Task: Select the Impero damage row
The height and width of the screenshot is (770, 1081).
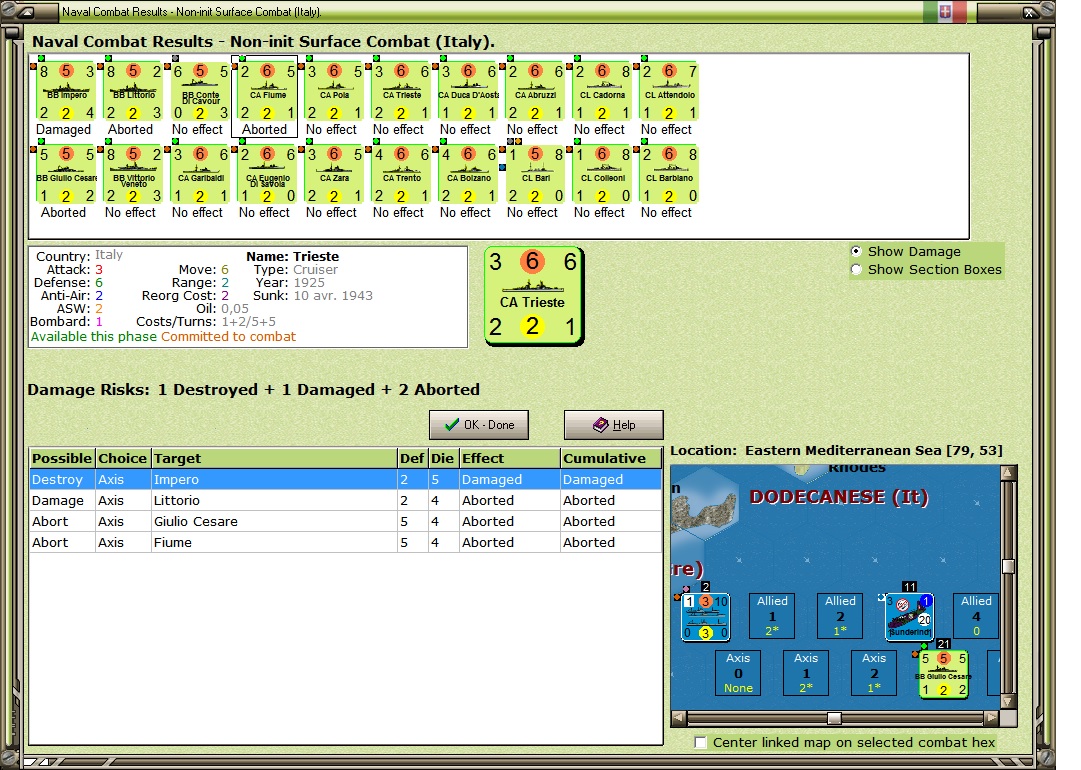Action: 345,480
